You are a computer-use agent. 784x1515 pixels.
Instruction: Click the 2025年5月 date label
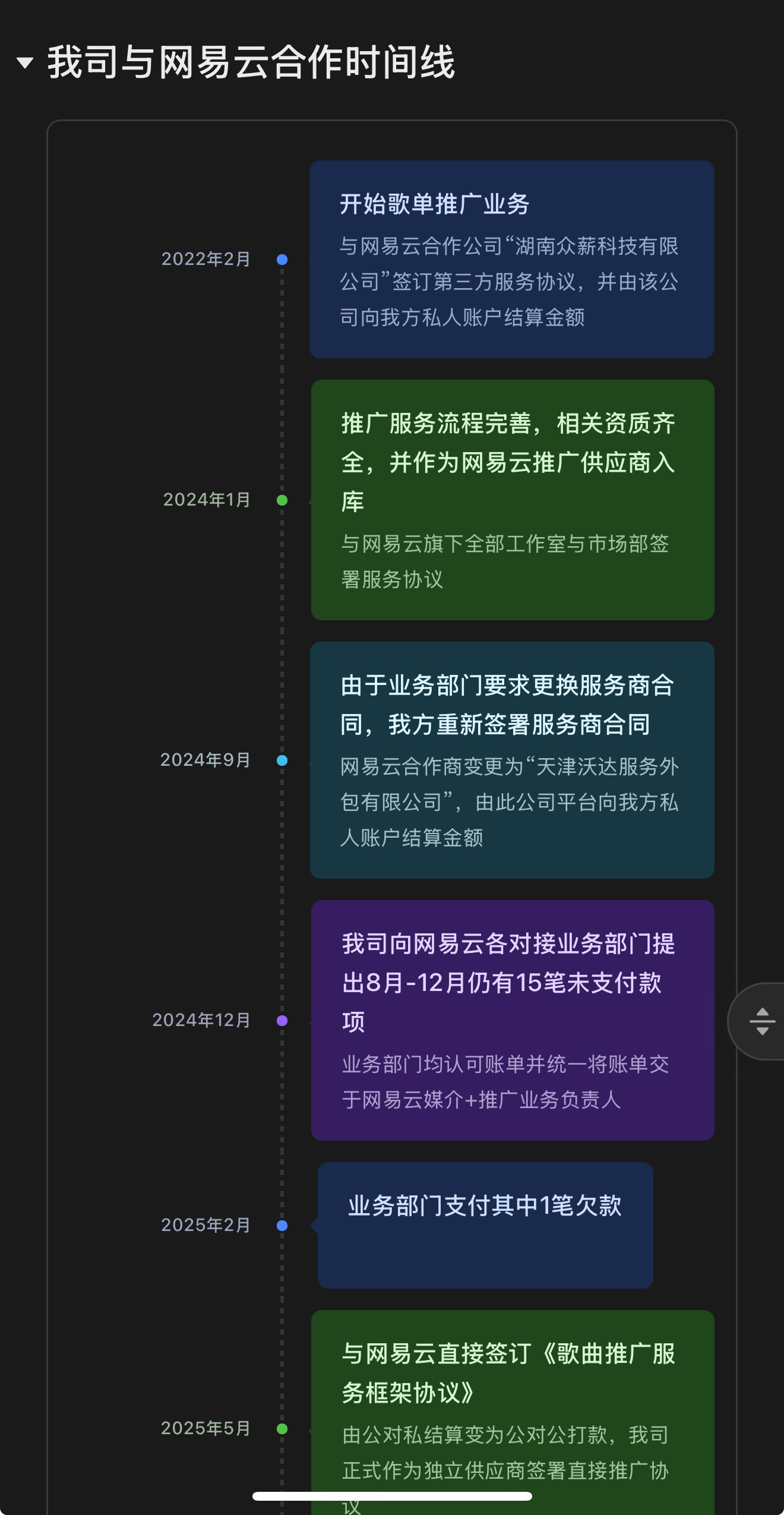click(206, 1428)
